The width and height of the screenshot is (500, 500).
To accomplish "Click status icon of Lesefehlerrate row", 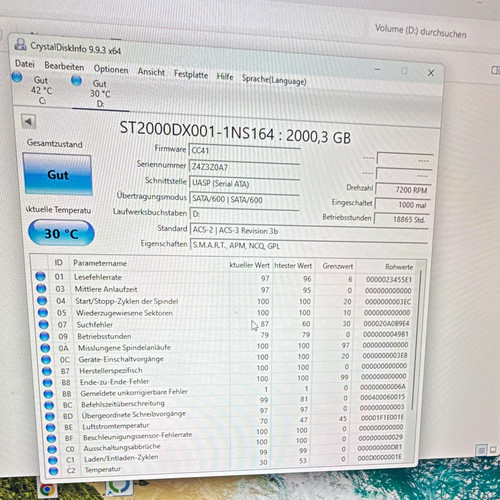I will click(40, 276).
